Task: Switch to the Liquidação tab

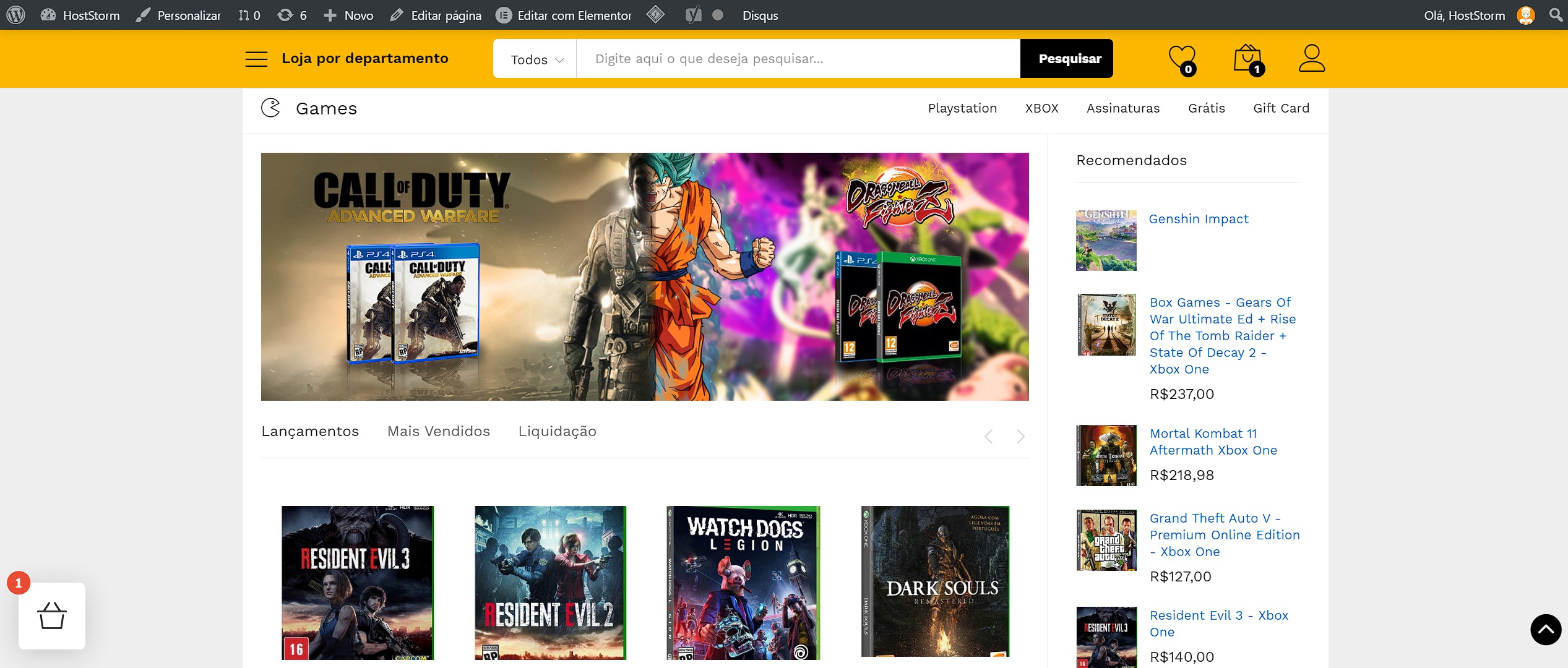Action: [557, 431]
